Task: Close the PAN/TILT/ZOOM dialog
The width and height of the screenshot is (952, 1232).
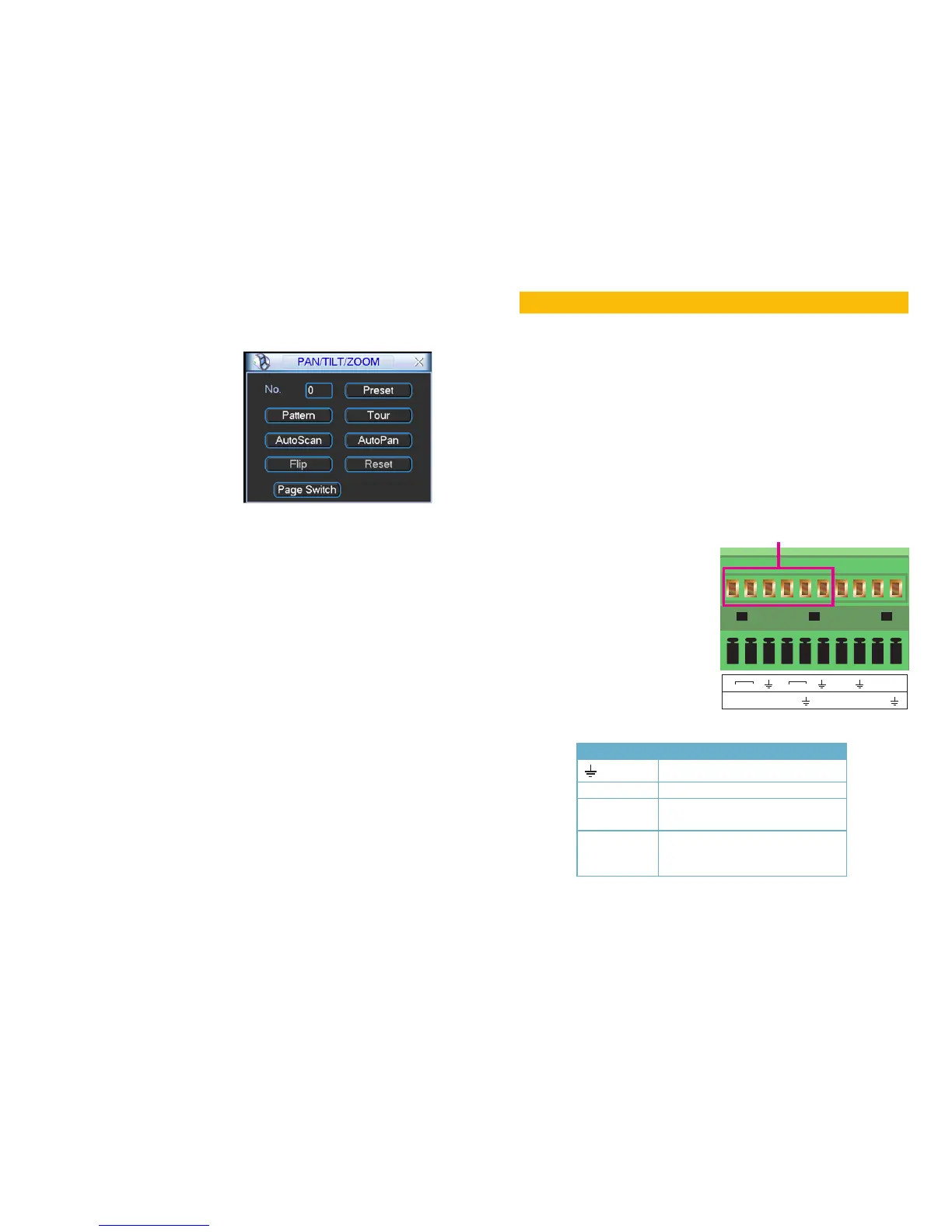Action: (419, 362)
